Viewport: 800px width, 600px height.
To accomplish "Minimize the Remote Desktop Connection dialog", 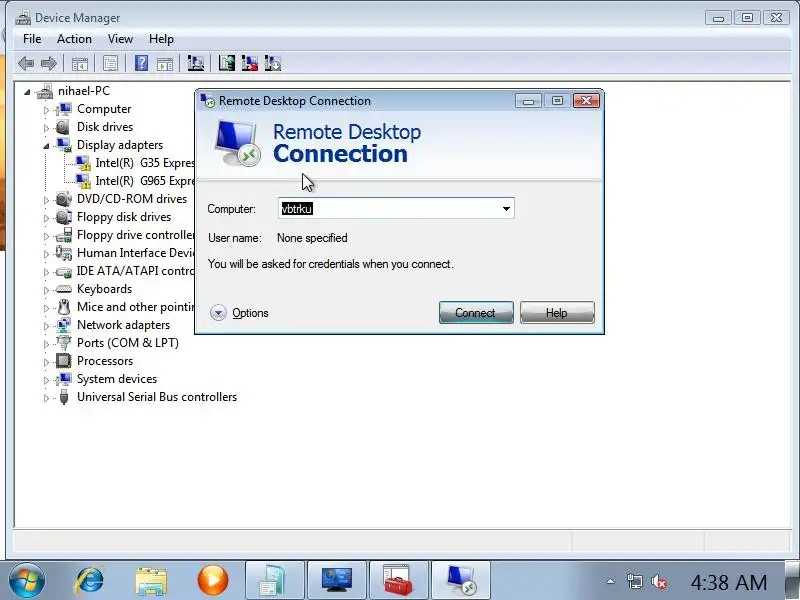I will point(528,101).
